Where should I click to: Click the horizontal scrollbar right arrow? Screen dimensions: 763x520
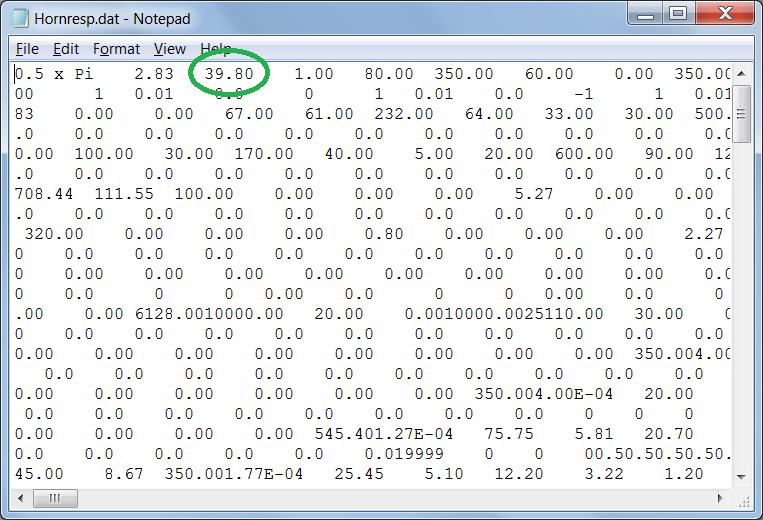tap(720, 499)
